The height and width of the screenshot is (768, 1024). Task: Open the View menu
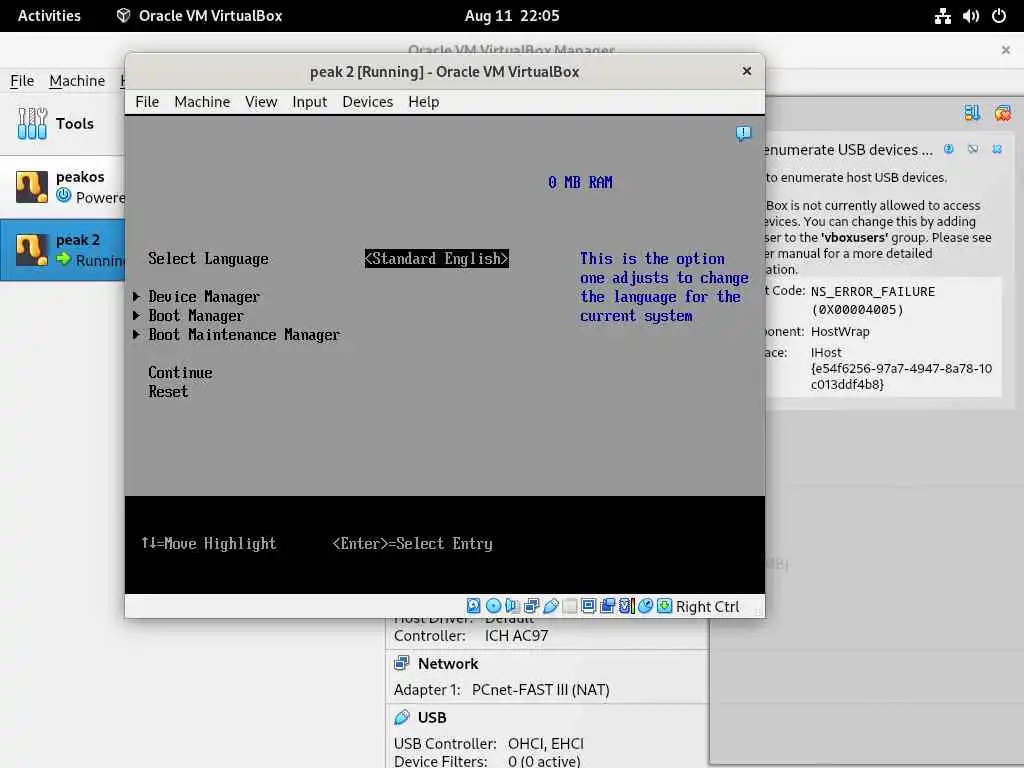(261, 102)
